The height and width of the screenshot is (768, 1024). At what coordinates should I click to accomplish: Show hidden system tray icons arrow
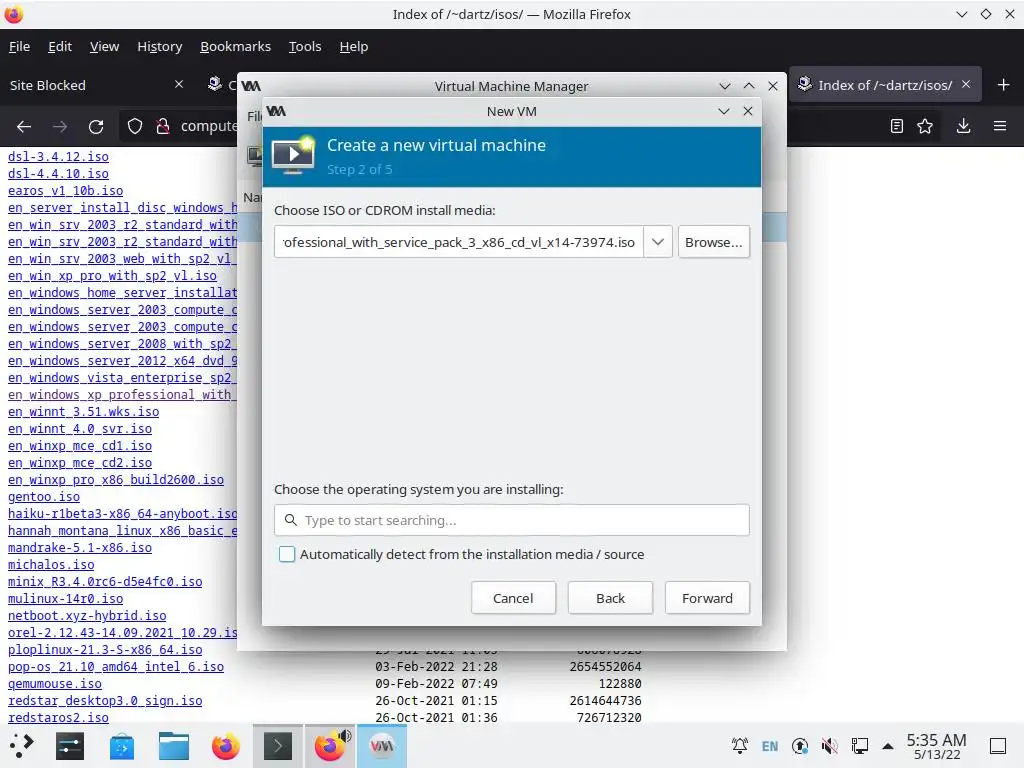(888, 746)
